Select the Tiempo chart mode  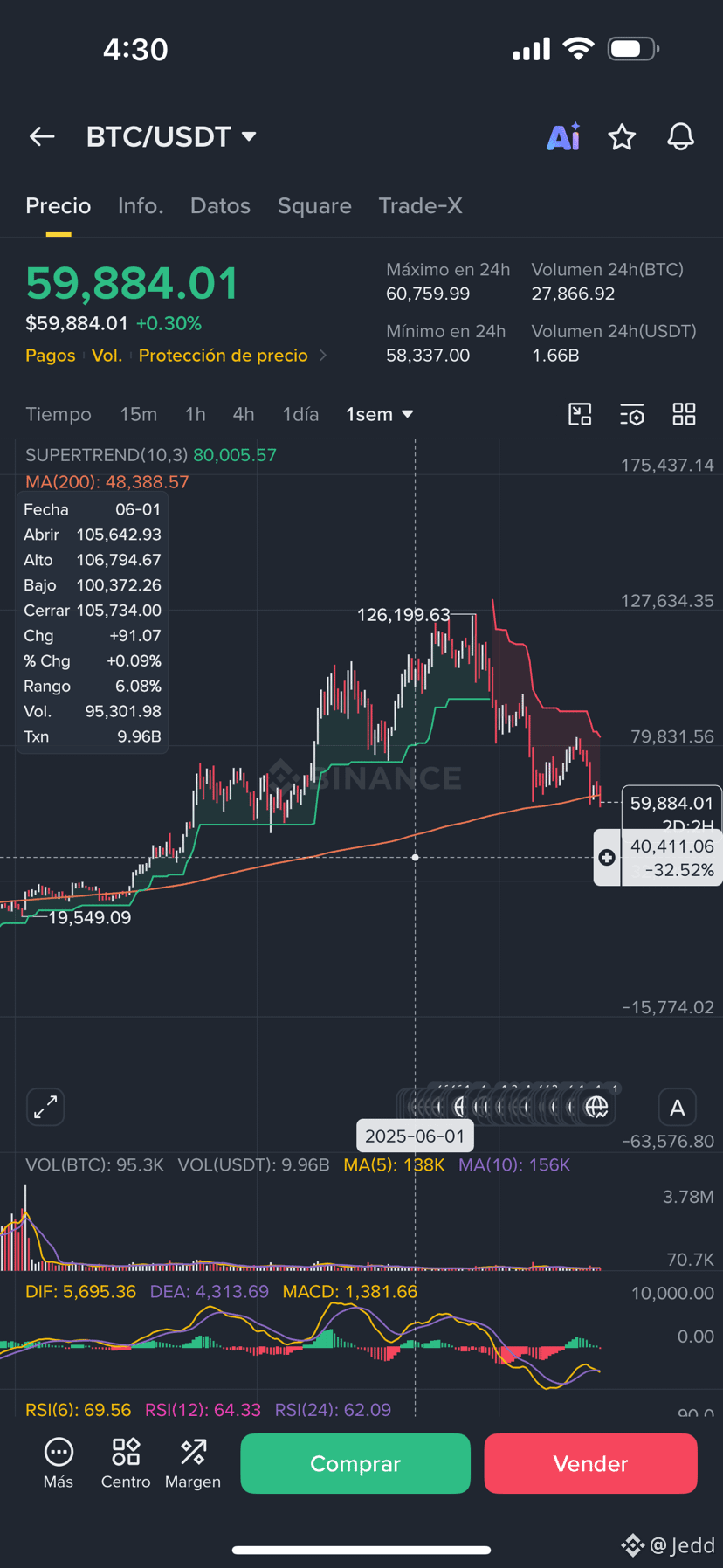point(59,414)
